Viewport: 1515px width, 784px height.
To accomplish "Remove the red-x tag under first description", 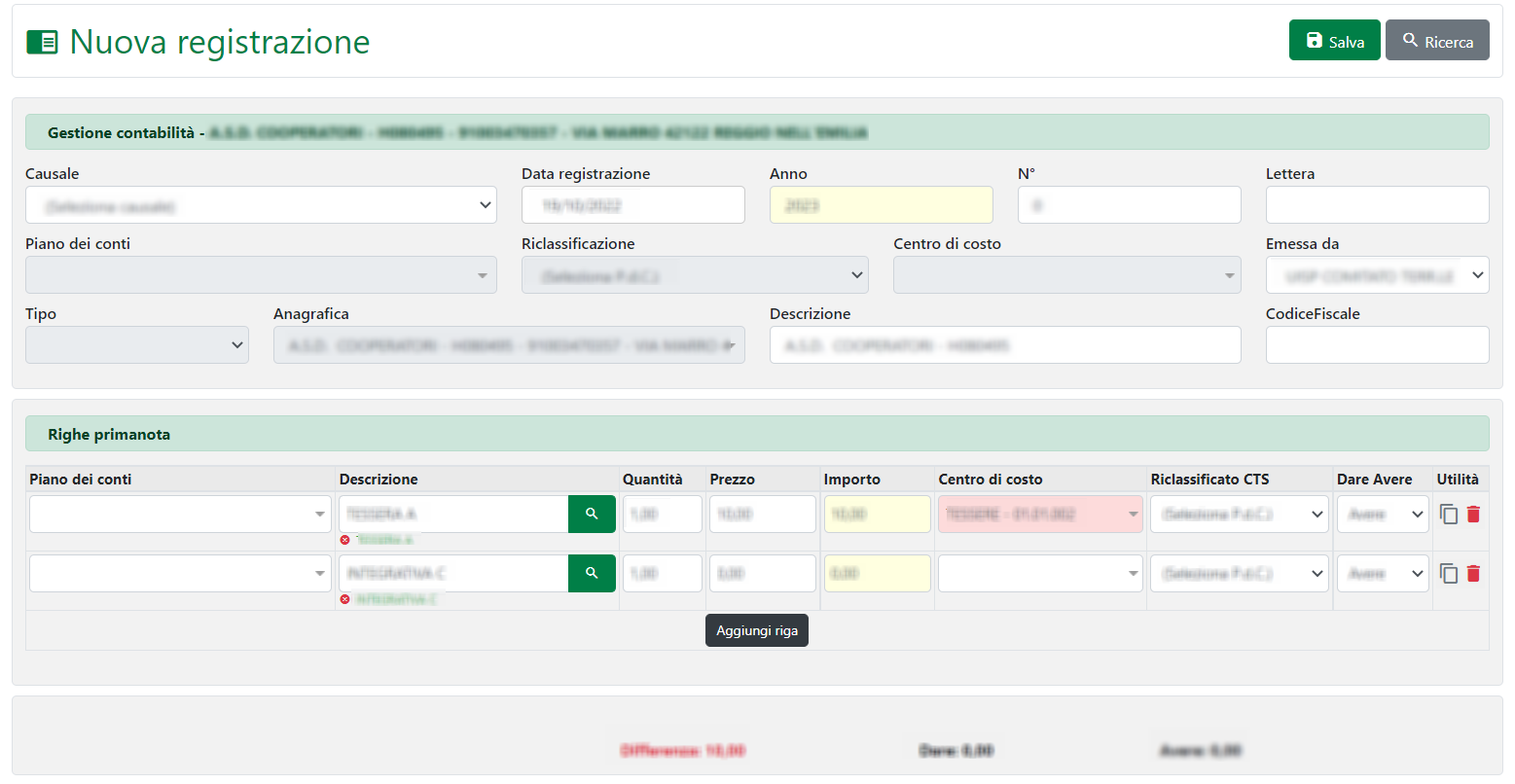I will click(345, 540).
